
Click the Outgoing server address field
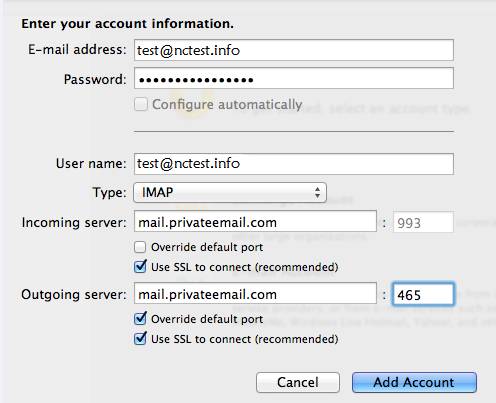click(x=255, y=293)
